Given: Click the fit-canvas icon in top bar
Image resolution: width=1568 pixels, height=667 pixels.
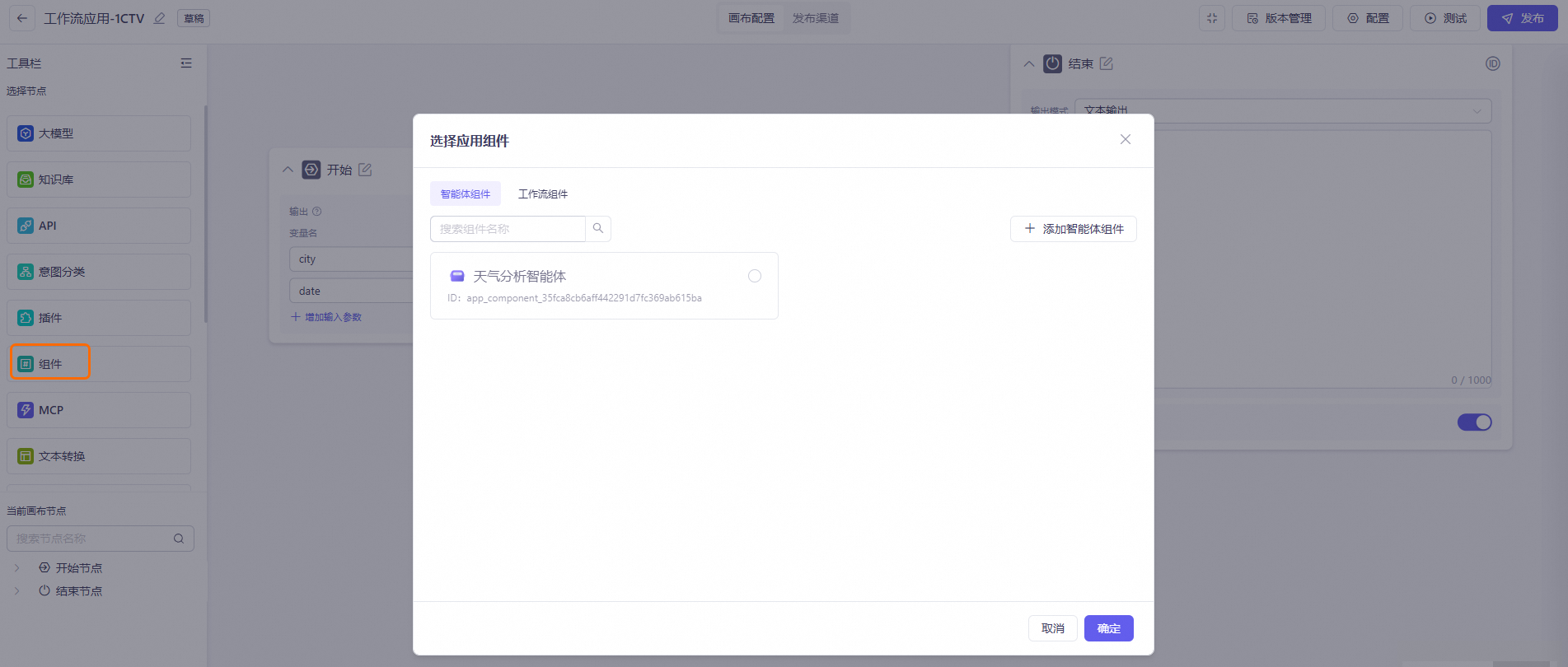Looking at the screenshot, I should tap(1212, 18).
